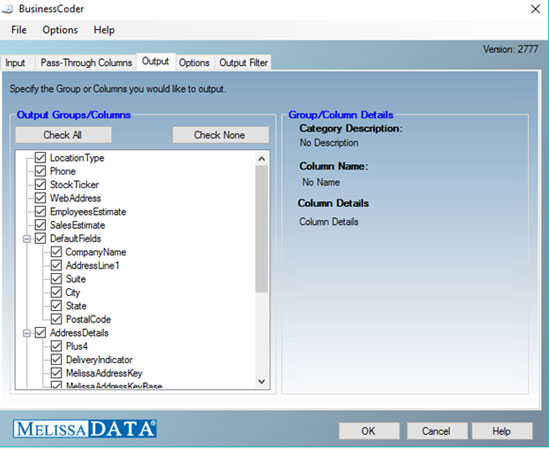Click the column list scrollbar thumb
Screen dimensions: 549x449
pyautogui.click(x=262, y=229)
